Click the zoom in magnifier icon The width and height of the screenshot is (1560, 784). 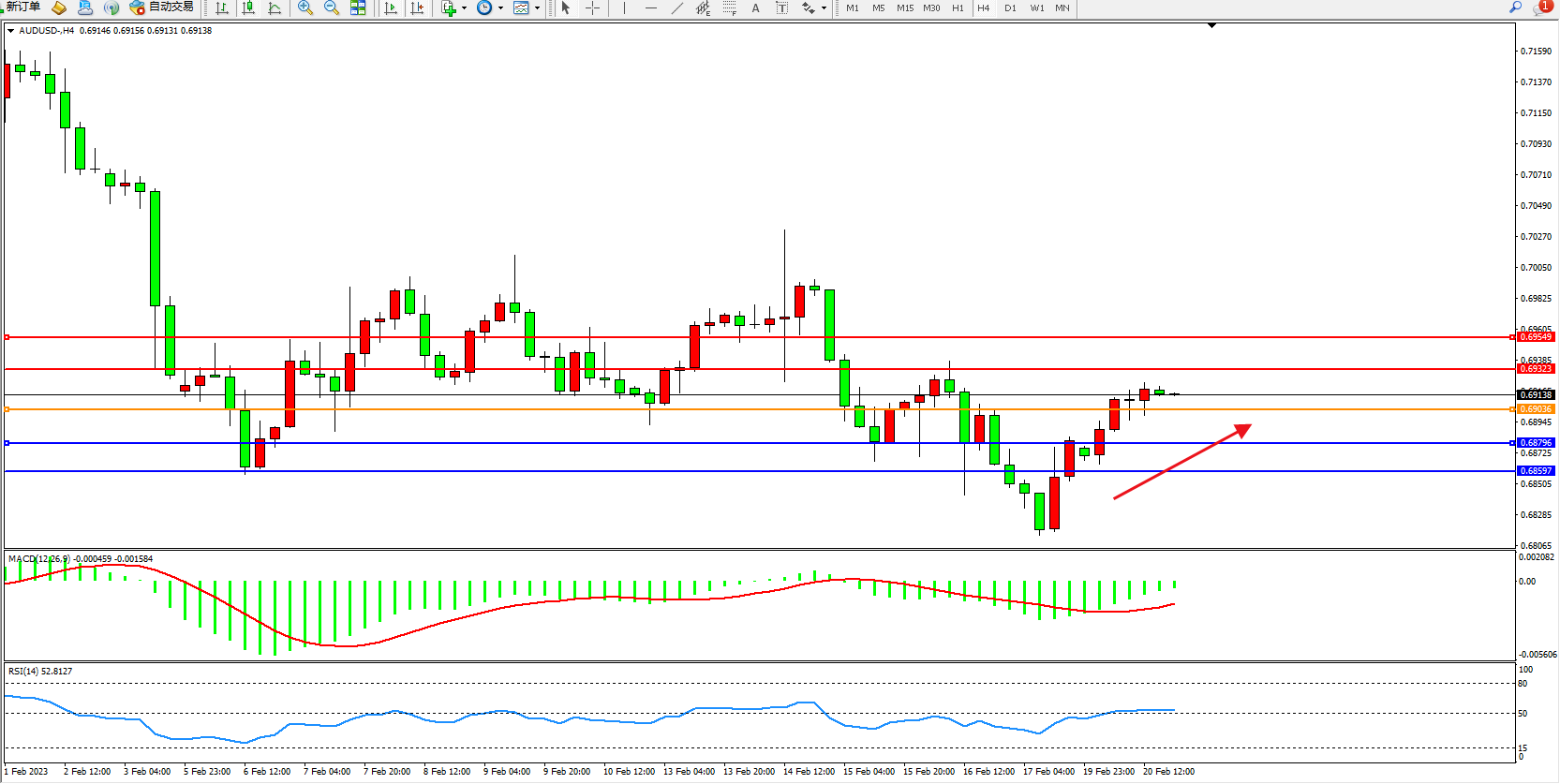tap(305, 8)
